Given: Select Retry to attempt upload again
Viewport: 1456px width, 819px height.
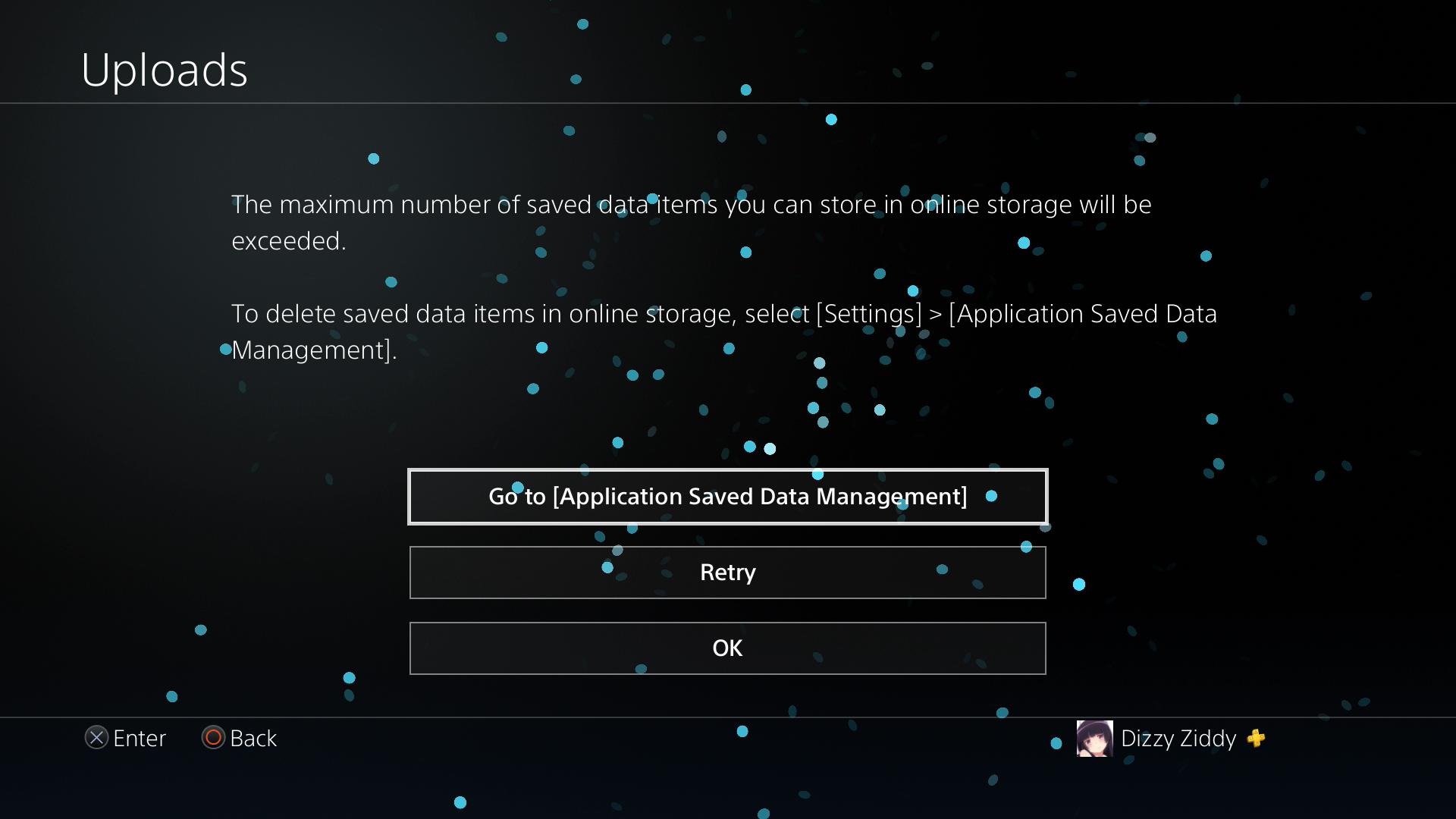Looking at the screenshot, I should click(x=727, y=571).
